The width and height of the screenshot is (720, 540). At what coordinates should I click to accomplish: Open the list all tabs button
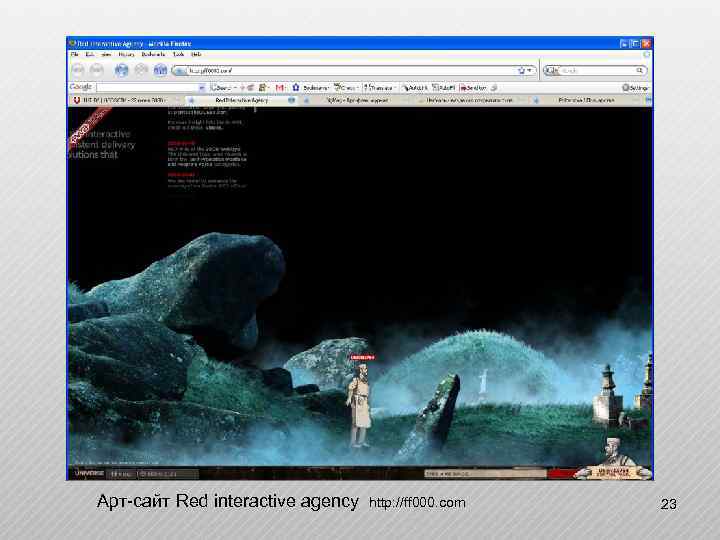[648, 100]
